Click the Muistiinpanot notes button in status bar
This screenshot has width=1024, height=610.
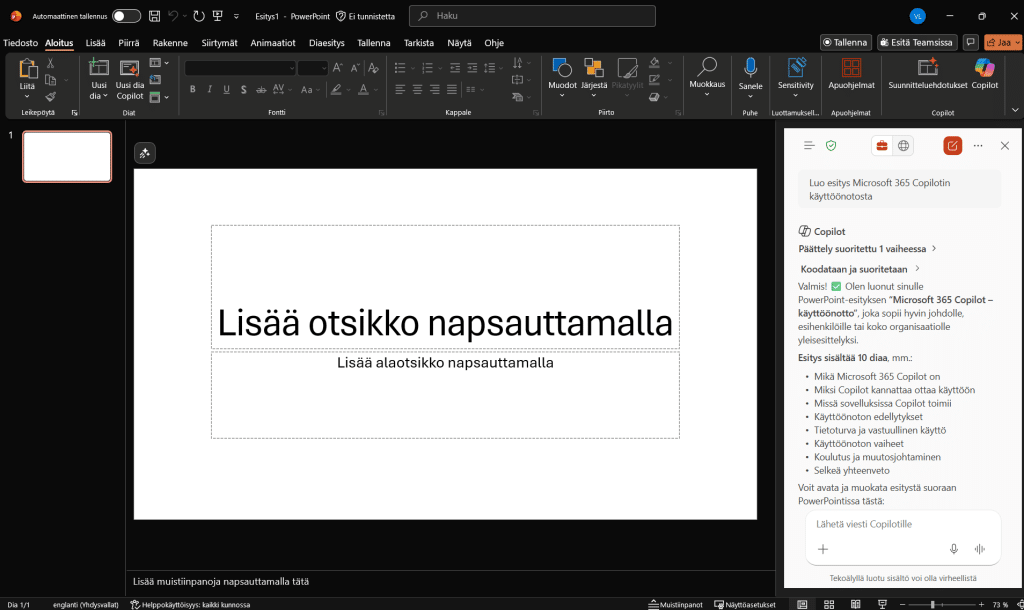pos(675,605)
